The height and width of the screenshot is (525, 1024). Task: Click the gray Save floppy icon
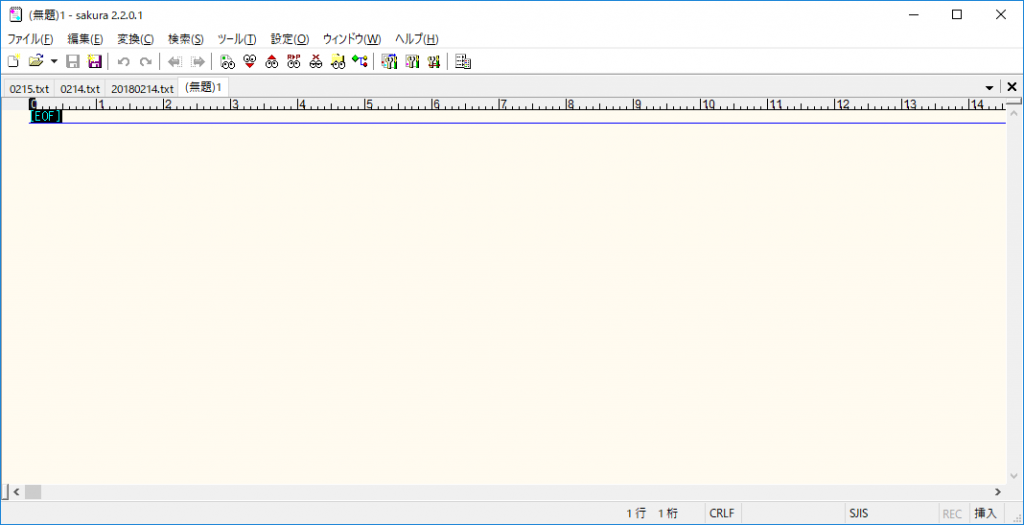(x=73, y=62)
